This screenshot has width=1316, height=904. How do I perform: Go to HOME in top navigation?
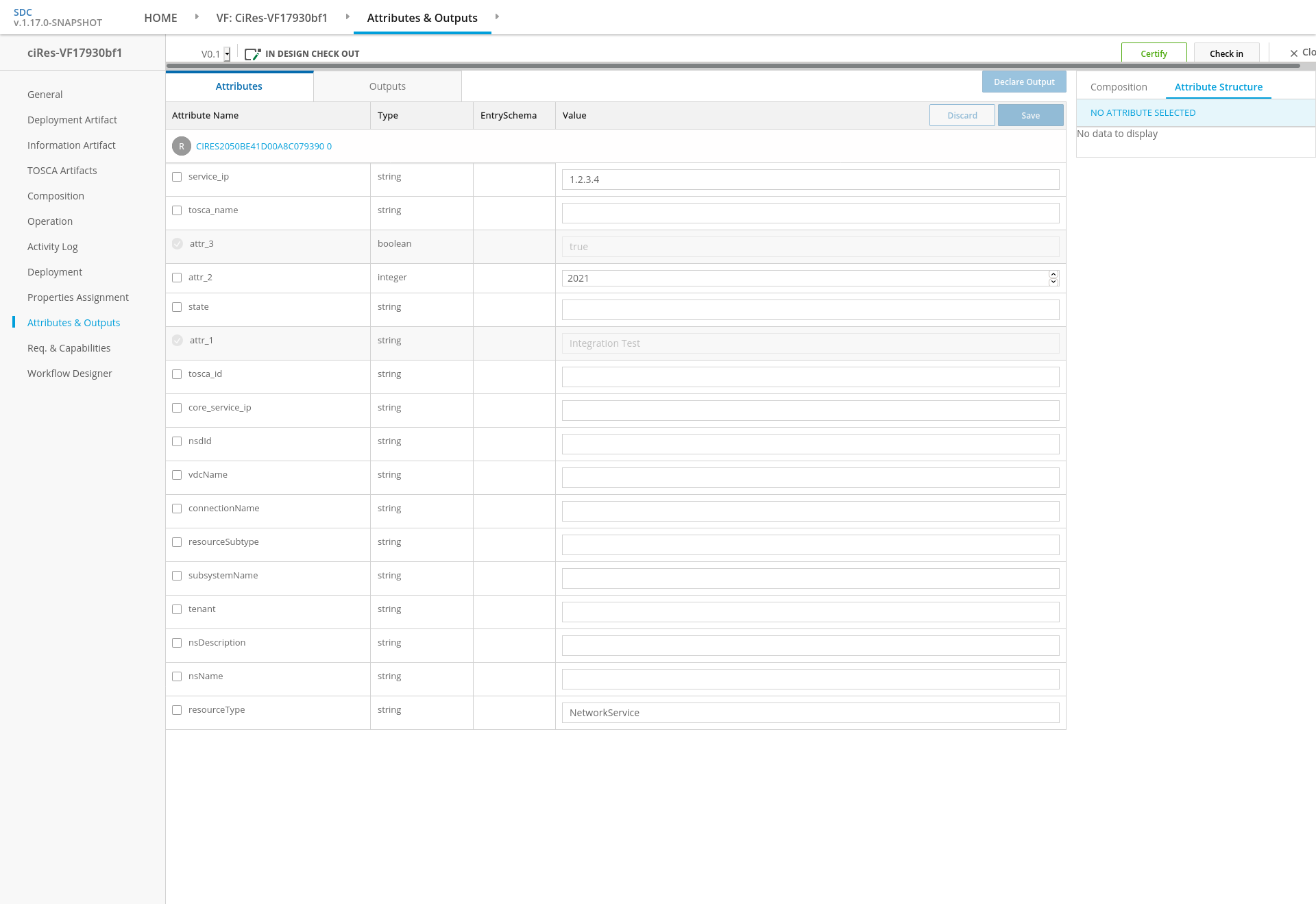click(x=160, y=18)
